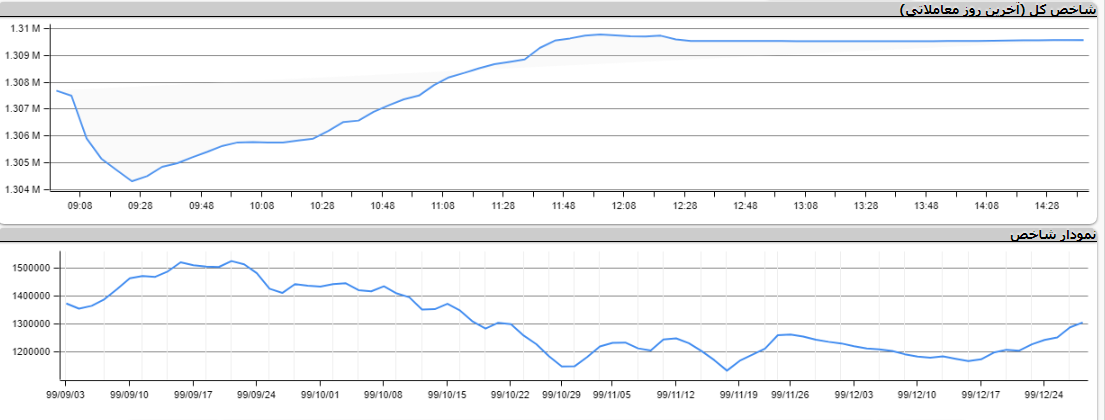Select the 09:28 time label on intraday chart
Screen dimensions: 1105x420
(x=140, y=205)
